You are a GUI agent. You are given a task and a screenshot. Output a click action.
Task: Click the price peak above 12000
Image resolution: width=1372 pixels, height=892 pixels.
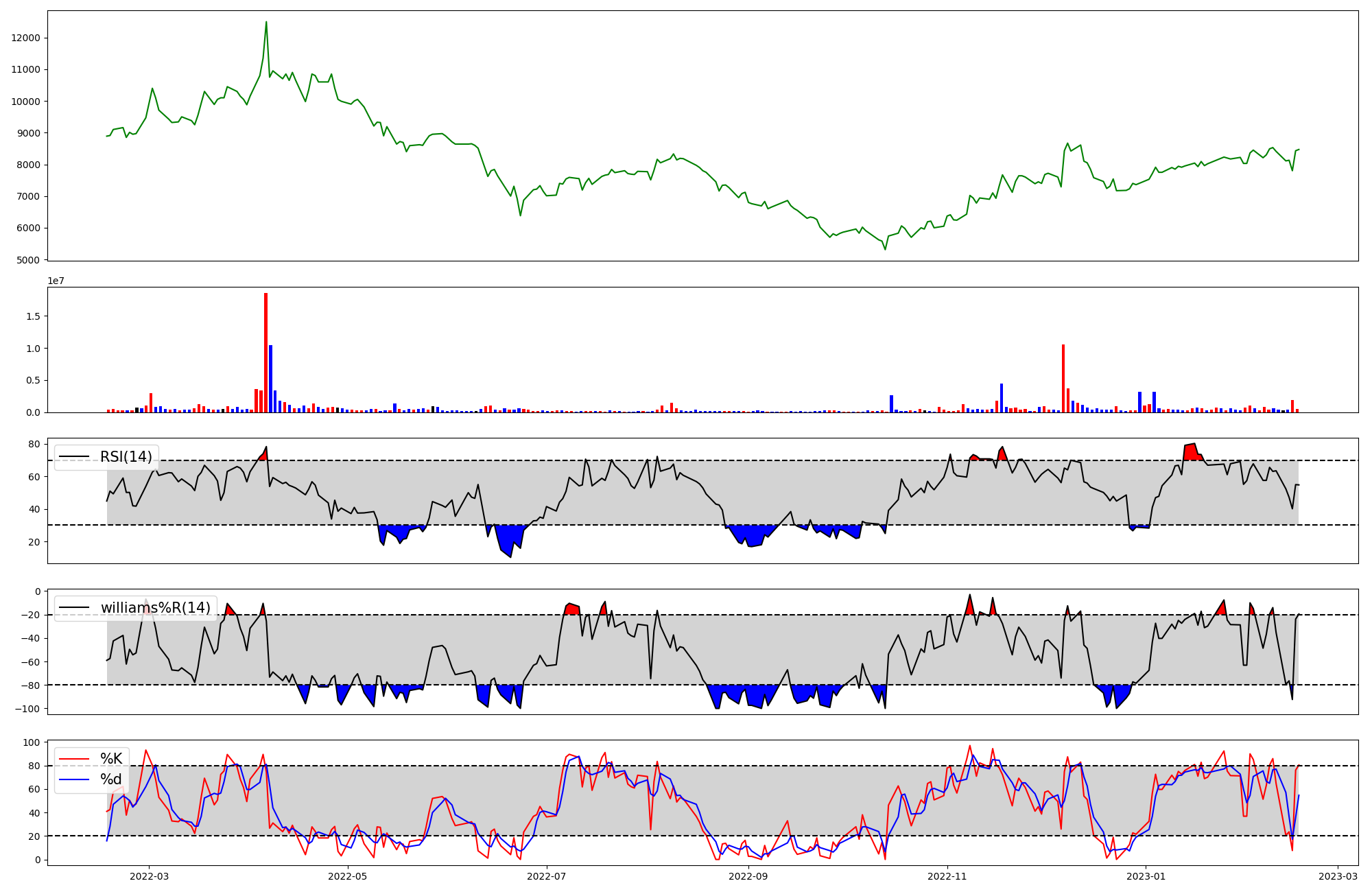pyautogui.click(x=266, y=23)
